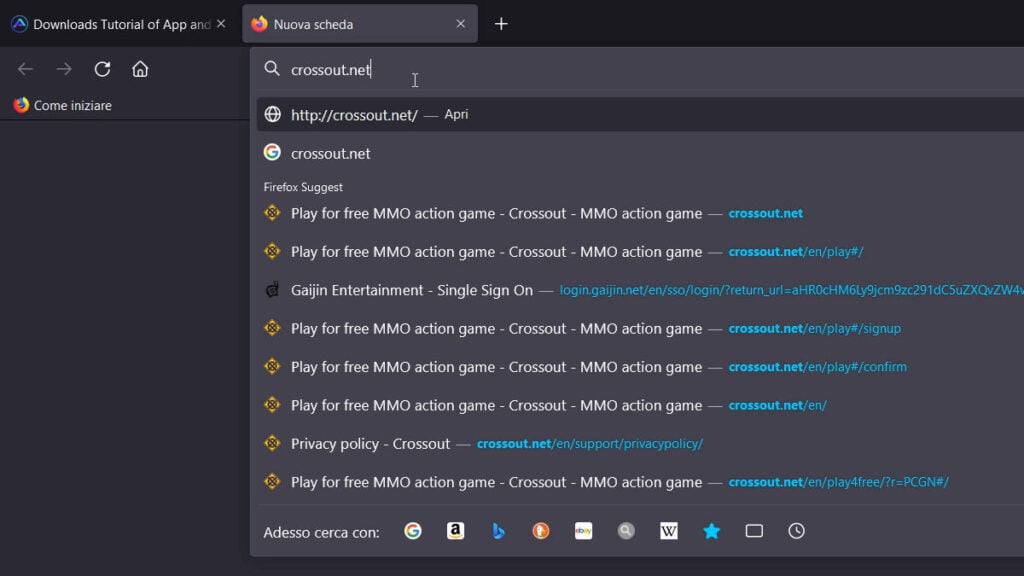Select the Google search suggestion for crossout.net
The height and width of the screenshot is (576, 1024).
click(x=331, y=153)
